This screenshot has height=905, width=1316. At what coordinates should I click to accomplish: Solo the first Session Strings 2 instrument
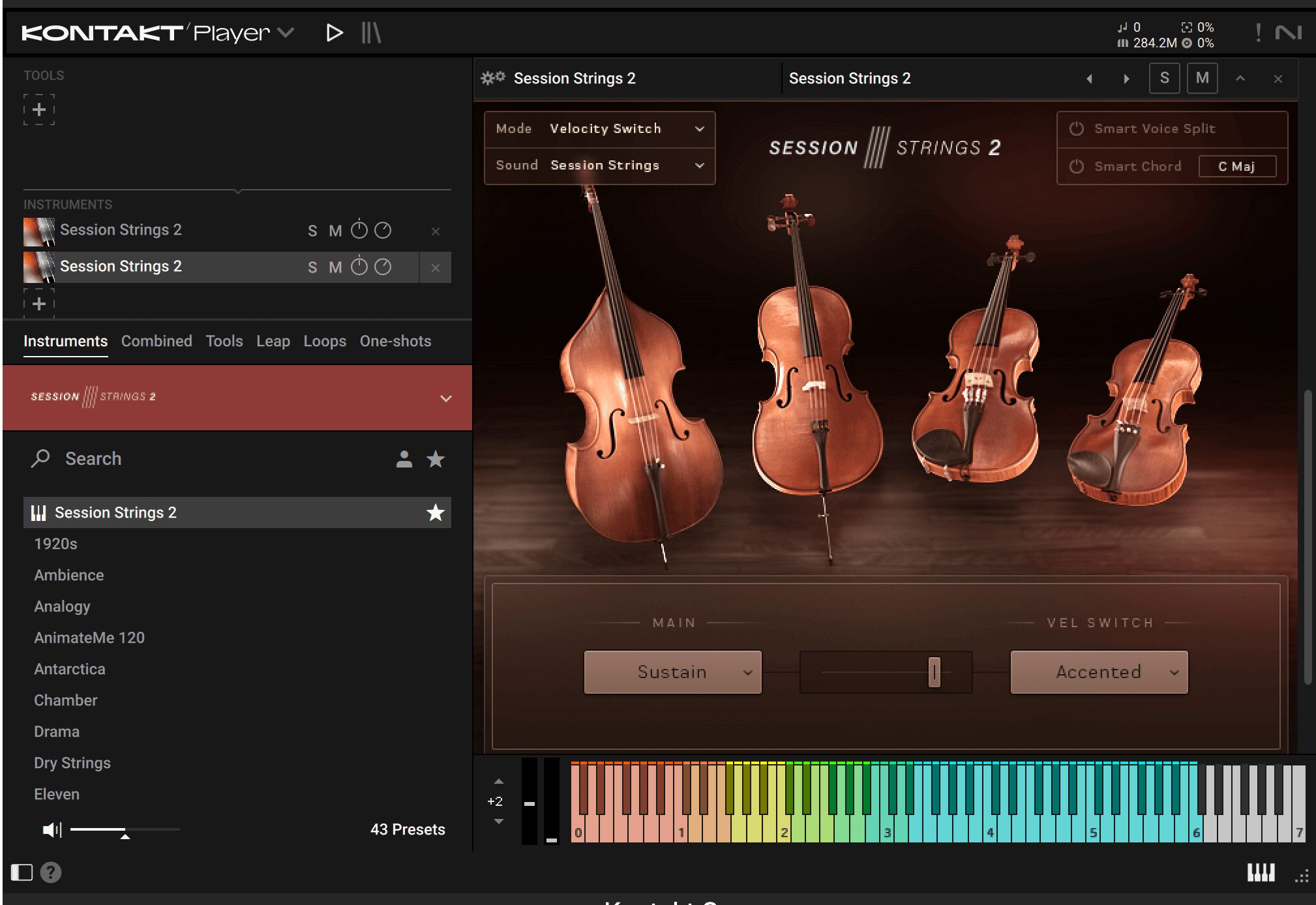pos(312,231)
